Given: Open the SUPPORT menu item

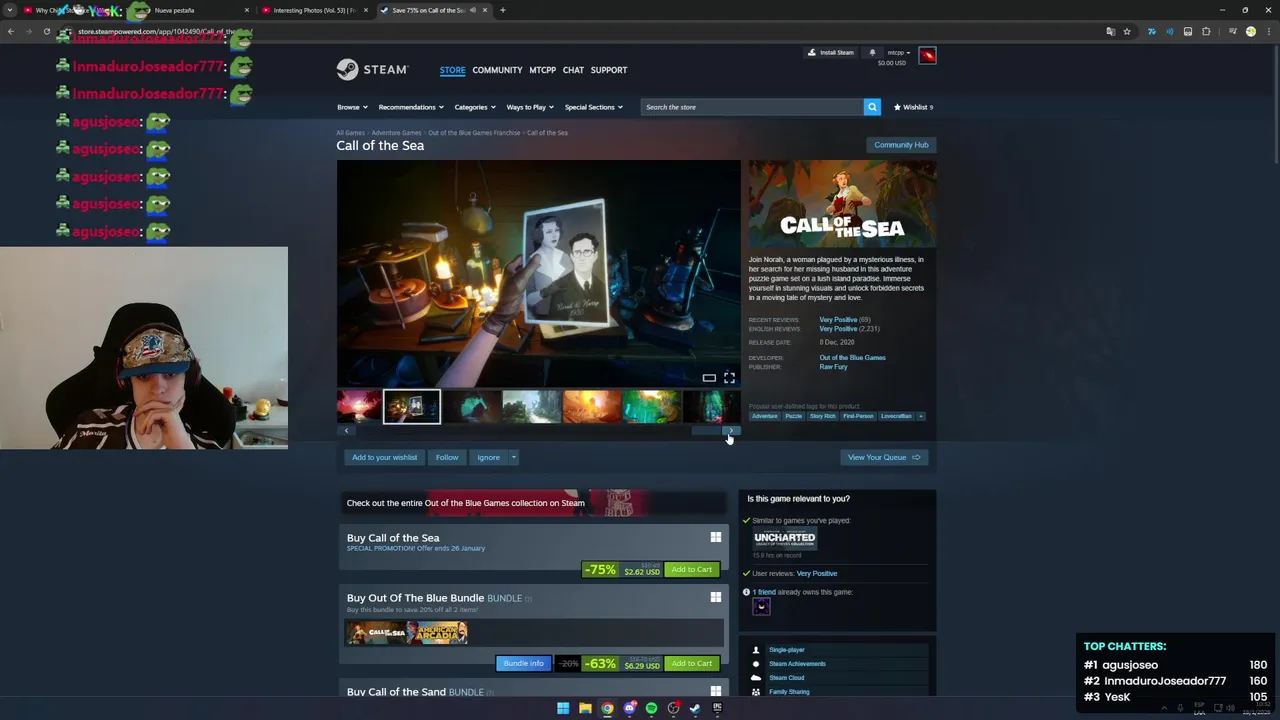Looking at the screenshot, I should click(609, 70).
